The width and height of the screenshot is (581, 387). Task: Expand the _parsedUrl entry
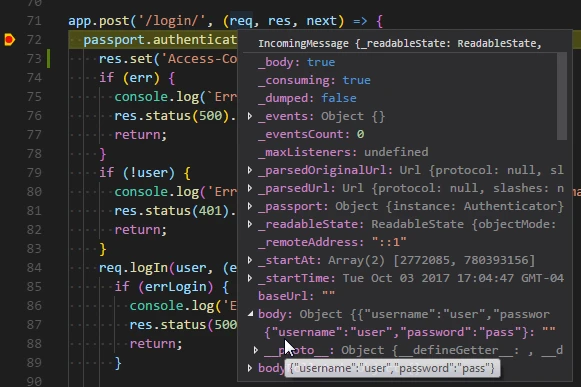click(x=250, y=188)
